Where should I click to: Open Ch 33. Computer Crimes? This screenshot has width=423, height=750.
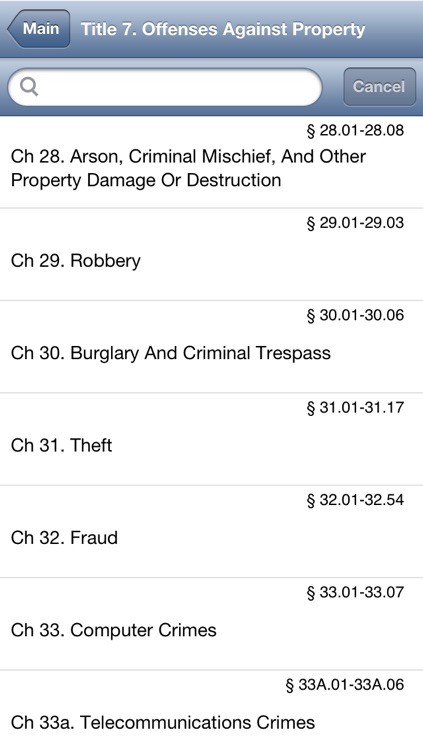pos(212,624)
